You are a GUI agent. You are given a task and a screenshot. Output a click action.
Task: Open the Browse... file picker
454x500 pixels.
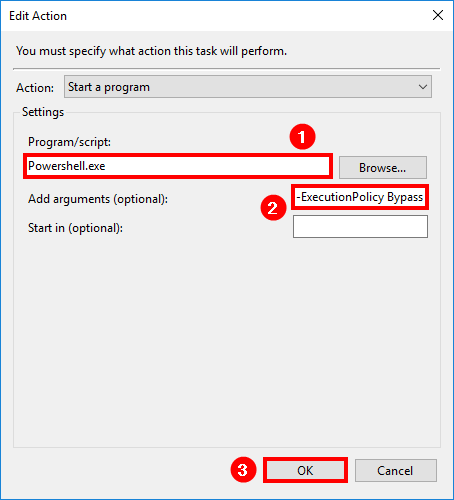point(383,167)
